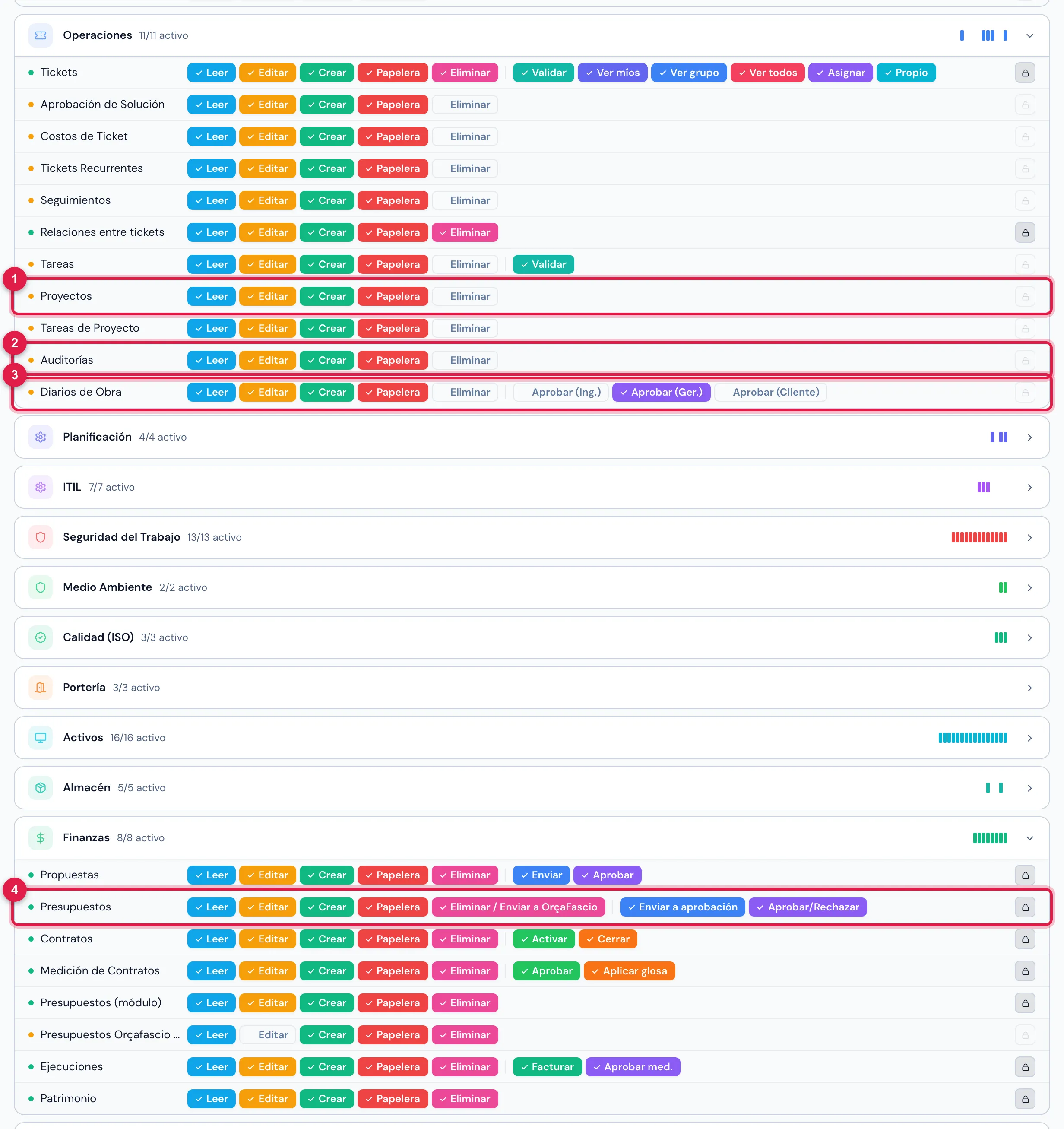Click the Portería door icon

40,688
